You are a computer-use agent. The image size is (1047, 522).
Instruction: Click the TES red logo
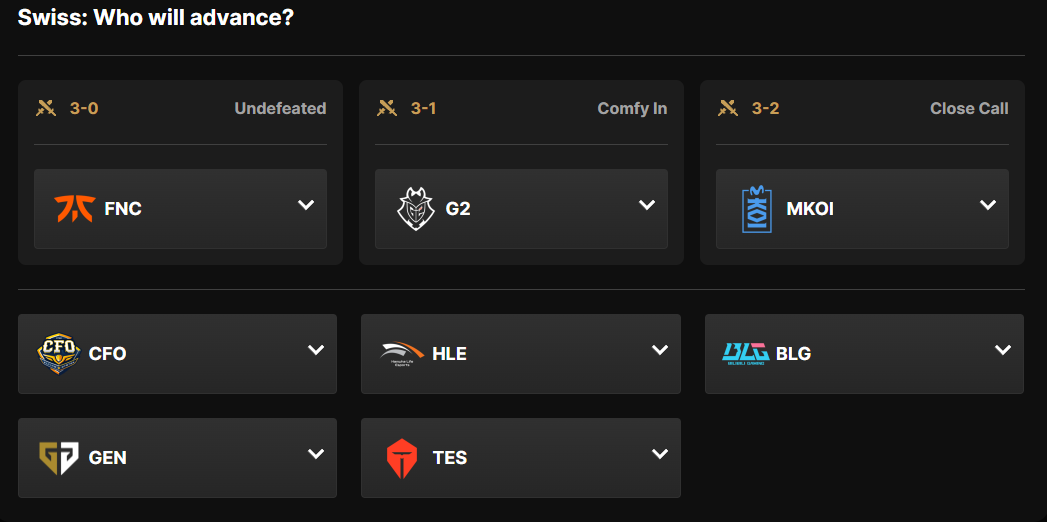tap(402, 457)
